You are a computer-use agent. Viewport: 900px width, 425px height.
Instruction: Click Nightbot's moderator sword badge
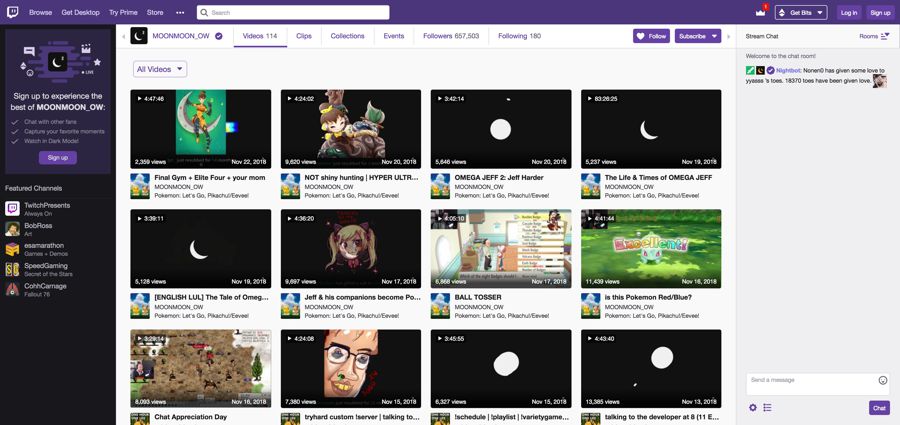coord(750,70)
